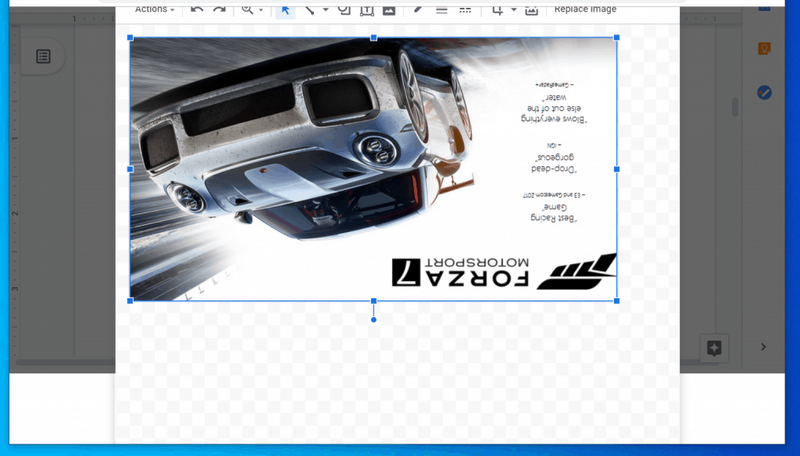Open the border weight options
Screen dimensions: 800x456
pos(441,9)
